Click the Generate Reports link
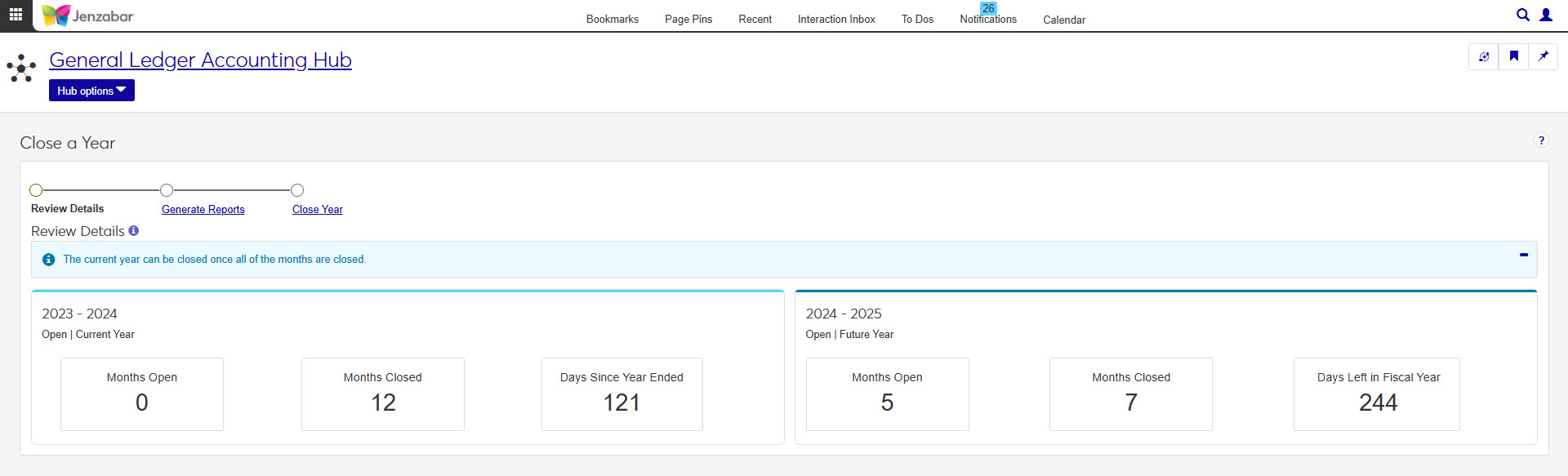The width and height of the screenshot is (1568, 476). tap(203, 210)
